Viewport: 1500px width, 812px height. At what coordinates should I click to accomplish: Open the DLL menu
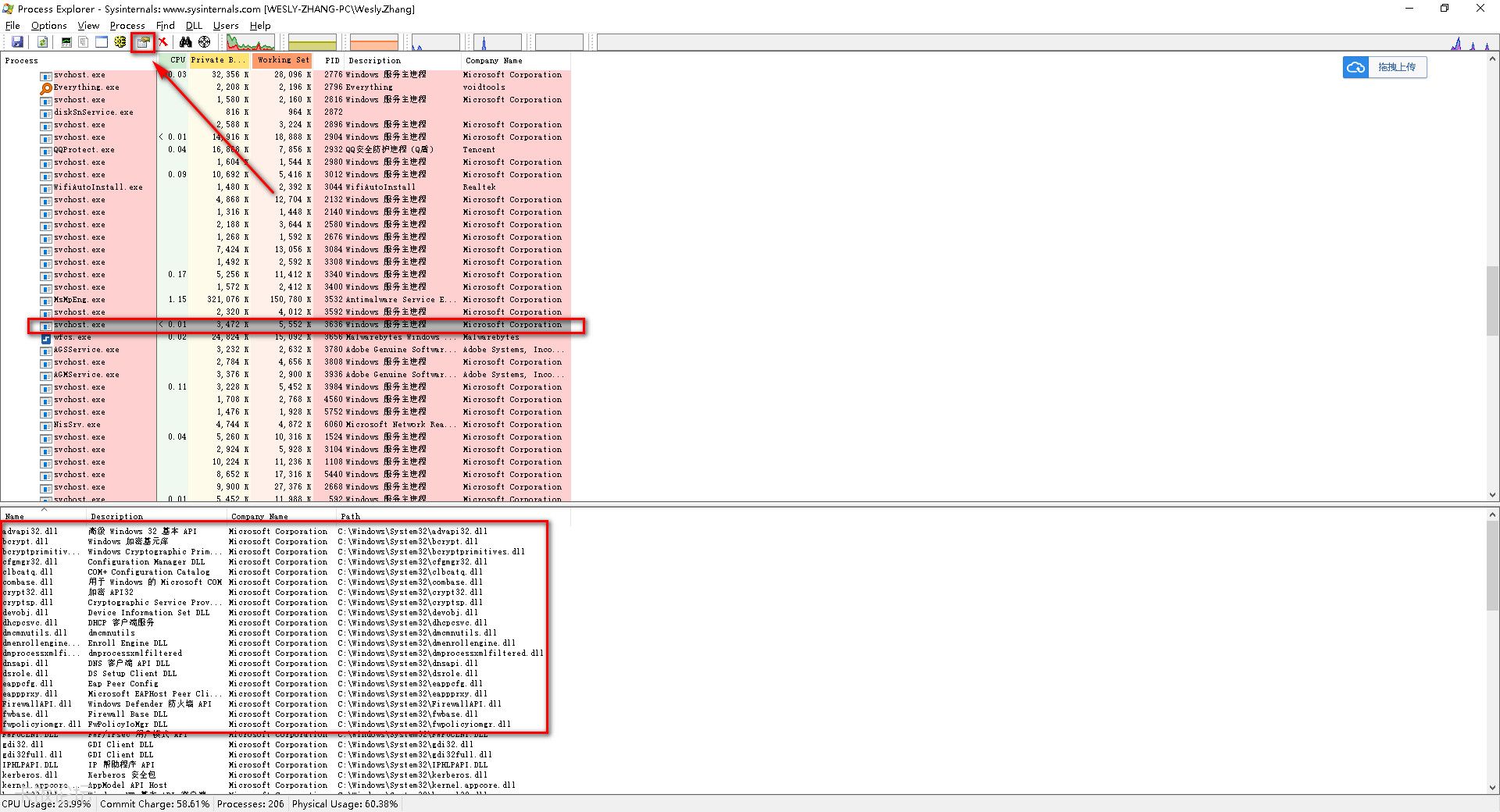[194, 25]
